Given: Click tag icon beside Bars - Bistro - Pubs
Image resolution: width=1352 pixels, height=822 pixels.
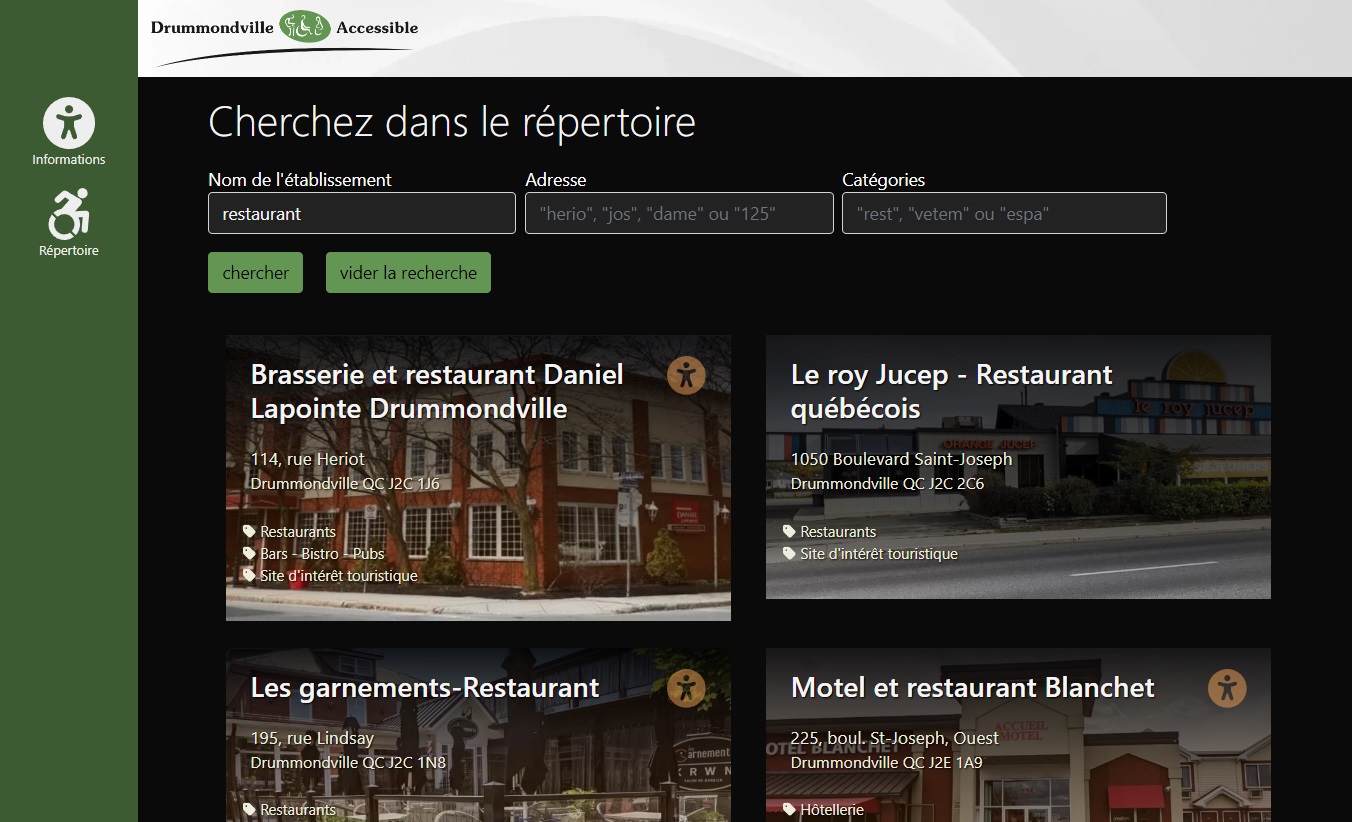Looking at the screenshot, I should (x=250, y=553).
